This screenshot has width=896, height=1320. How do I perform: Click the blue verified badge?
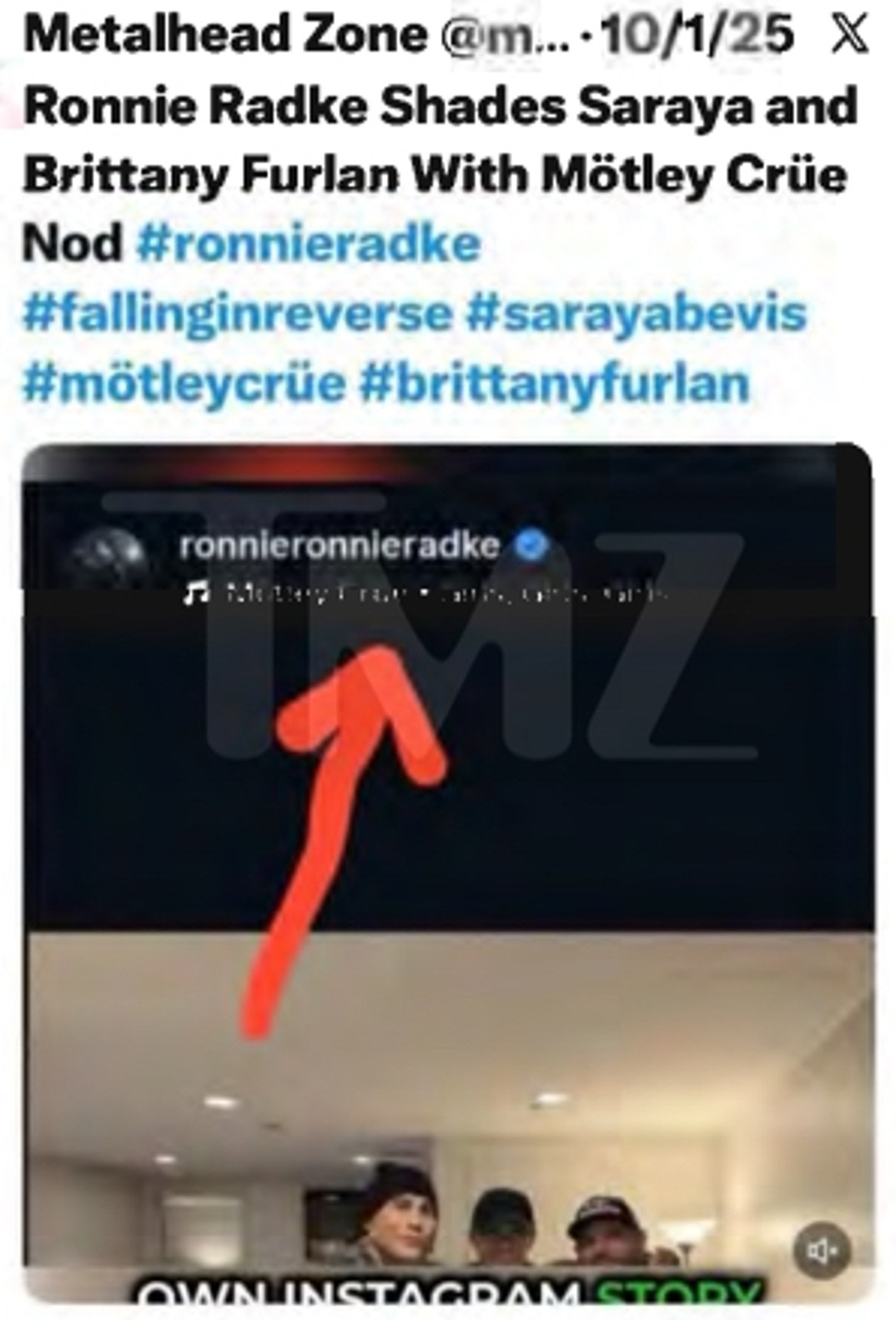pos(531,546)
